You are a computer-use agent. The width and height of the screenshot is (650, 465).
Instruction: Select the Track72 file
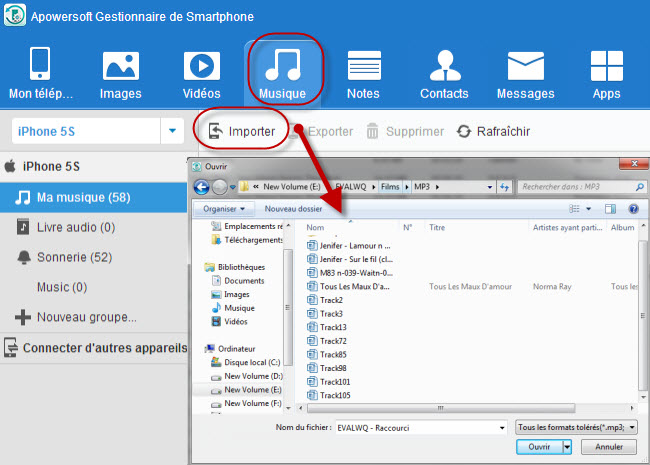[327, 341]
